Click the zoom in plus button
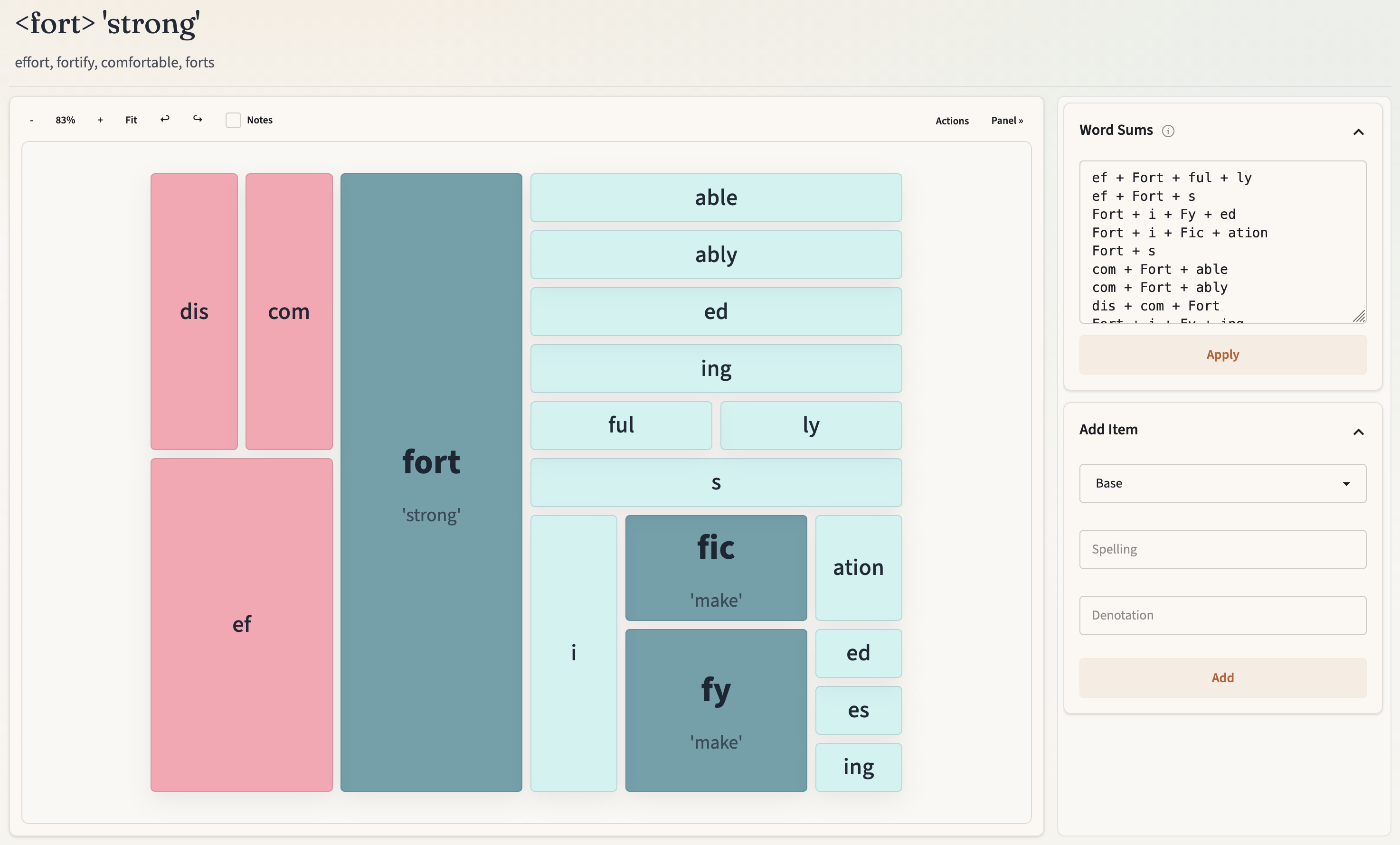This screenshot has height=845, width=1400. coord(100,121)
